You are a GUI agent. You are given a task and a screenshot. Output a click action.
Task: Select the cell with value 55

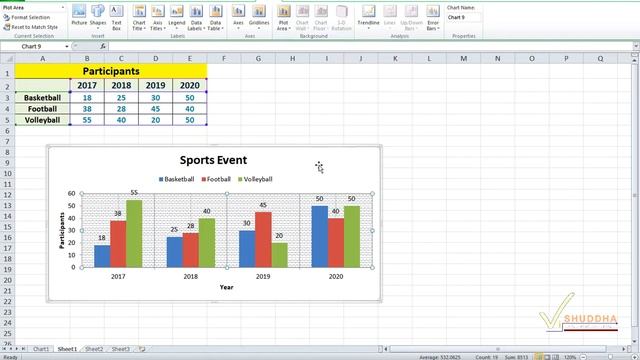87,120
